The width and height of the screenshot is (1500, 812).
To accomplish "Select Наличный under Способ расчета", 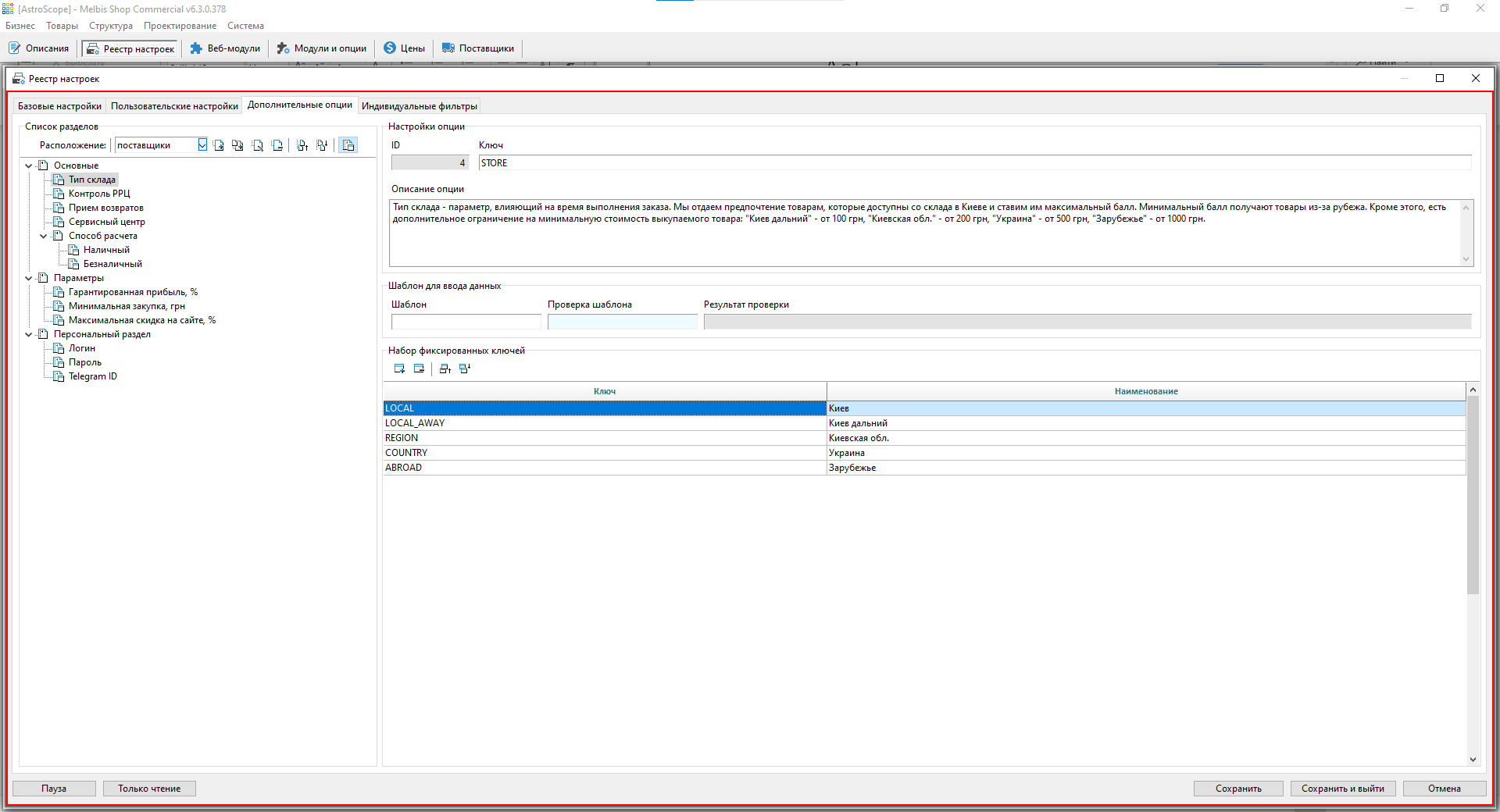I will pyautogui.click(x=106, y=250).
